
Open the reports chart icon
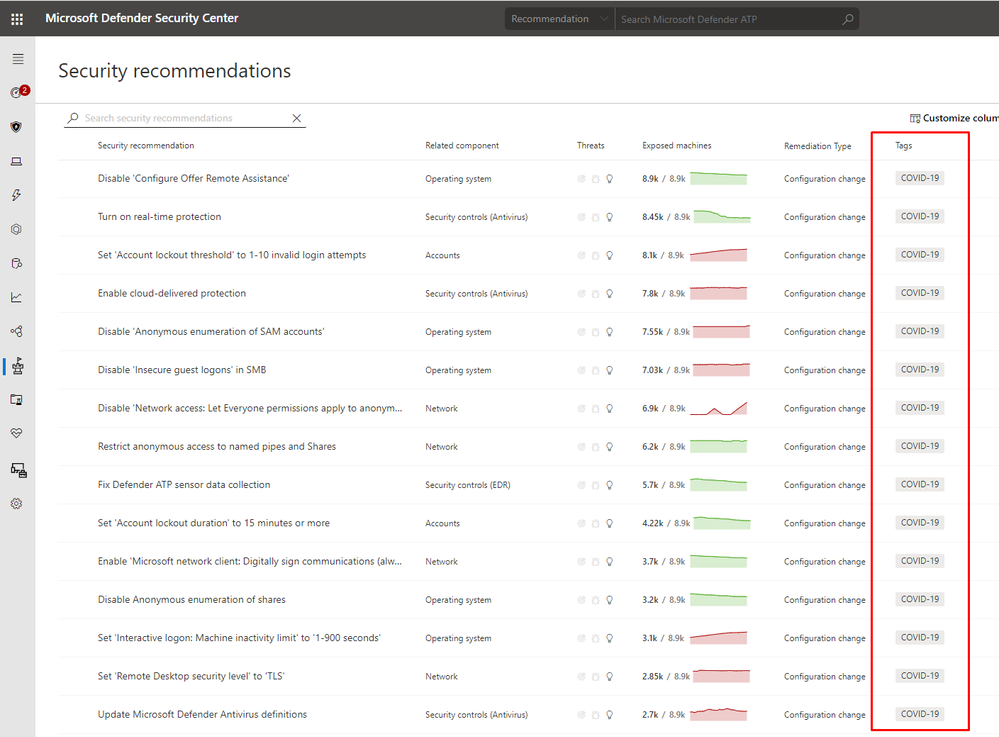tap(17, 297)
